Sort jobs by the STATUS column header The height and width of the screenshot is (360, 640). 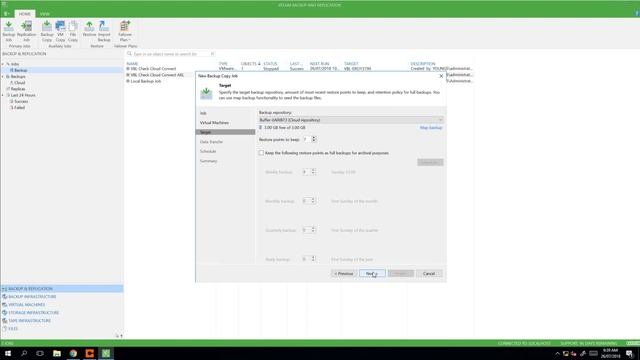click(x=270, y=64)
